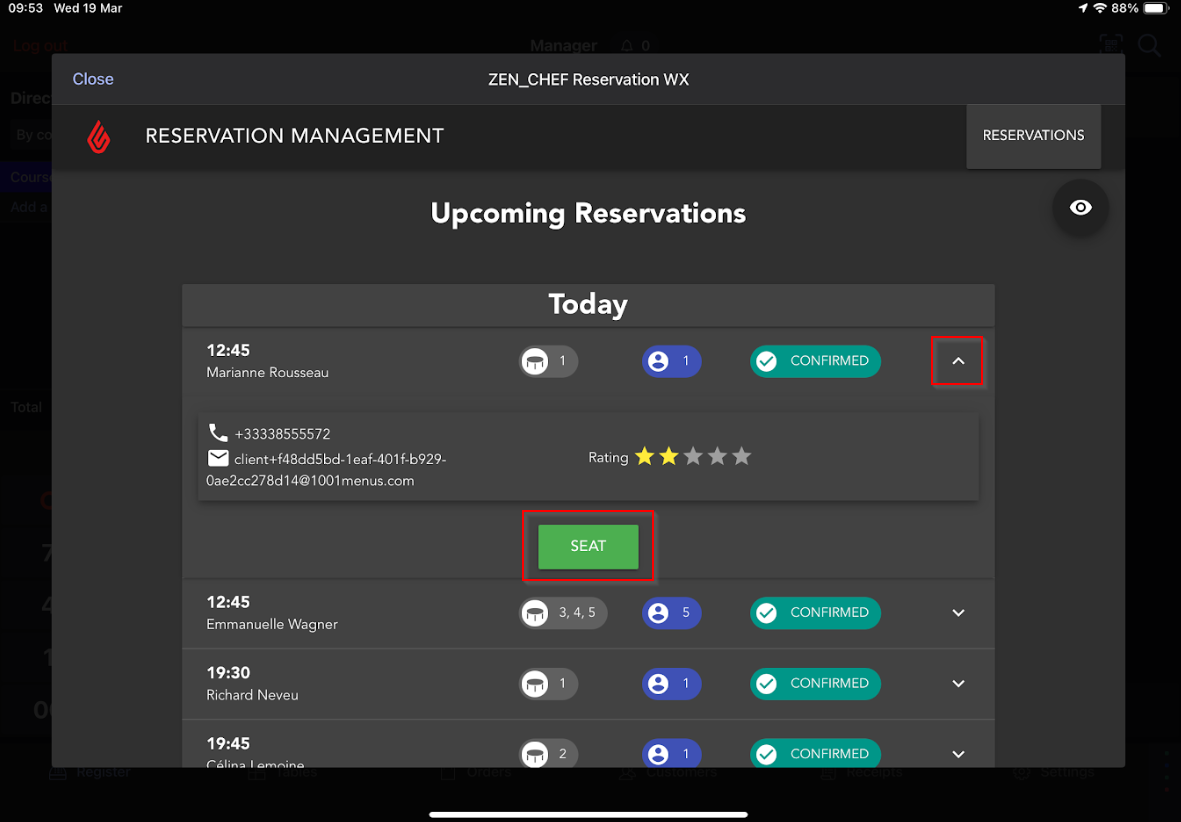Click tables 3, 4, 5 badge
1181x822 pixels.
563,613
